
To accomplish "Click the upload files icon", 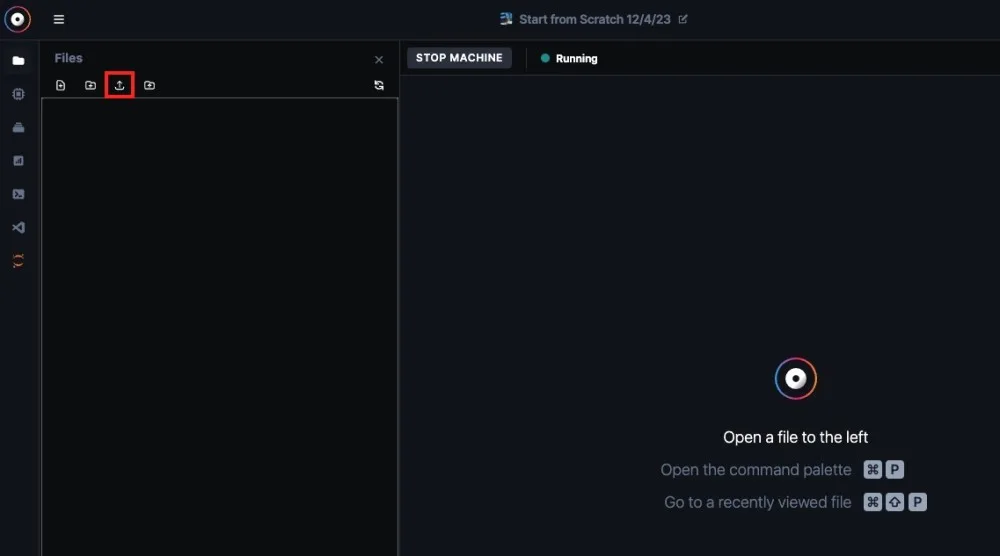I will [x=119, y=85].
